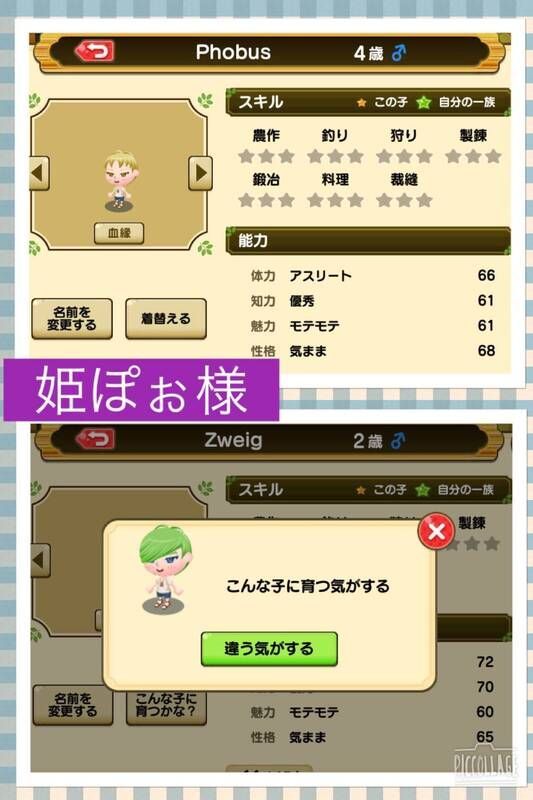
Task: Tap the こんな子に育つかな？ button
Action: 166,705
